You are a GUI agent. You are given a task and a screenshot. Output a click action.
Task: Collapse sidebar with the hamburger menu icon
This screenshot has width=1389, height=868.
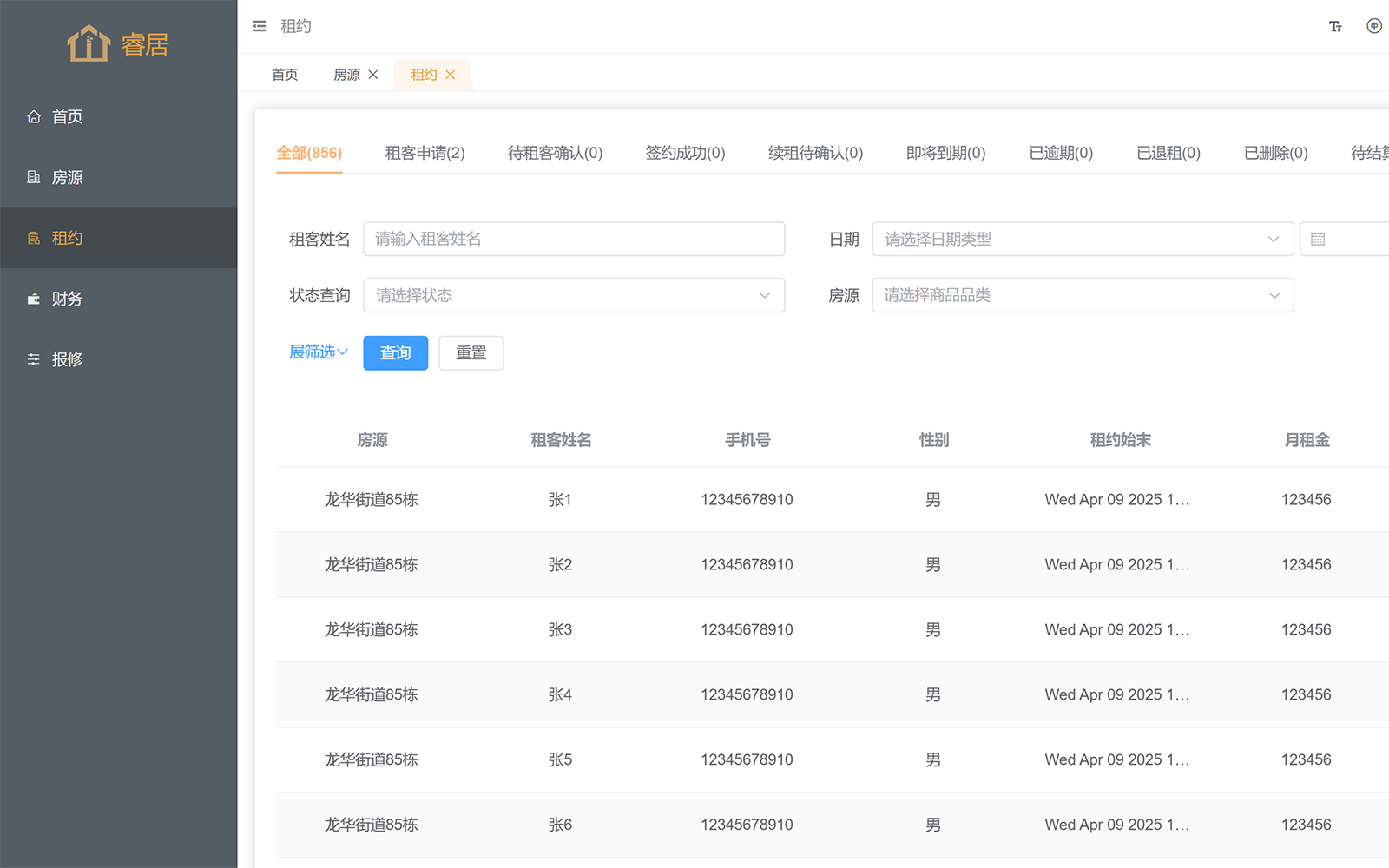pos(259,26)
